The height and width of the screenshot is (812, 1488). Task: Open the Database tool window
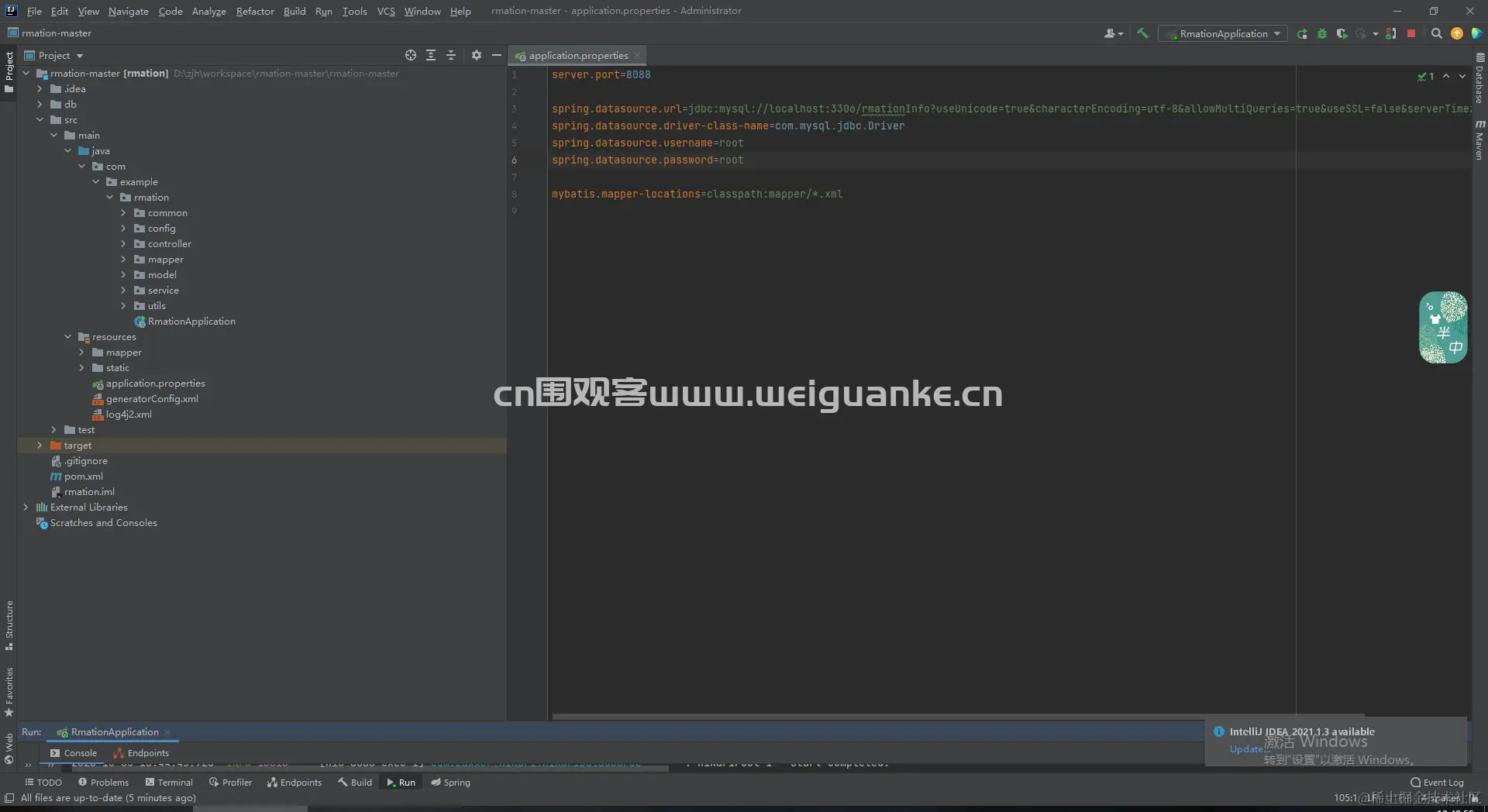point(1479,79)
